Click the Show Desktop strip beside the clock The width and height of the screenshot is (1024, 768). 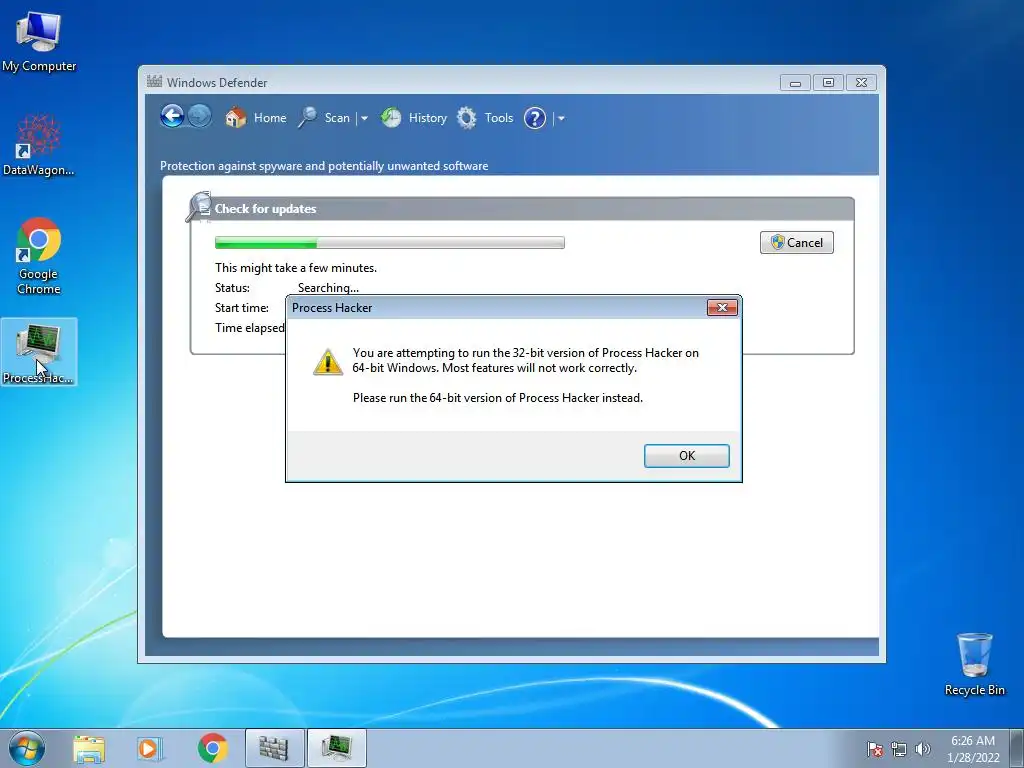(1017, 748)
